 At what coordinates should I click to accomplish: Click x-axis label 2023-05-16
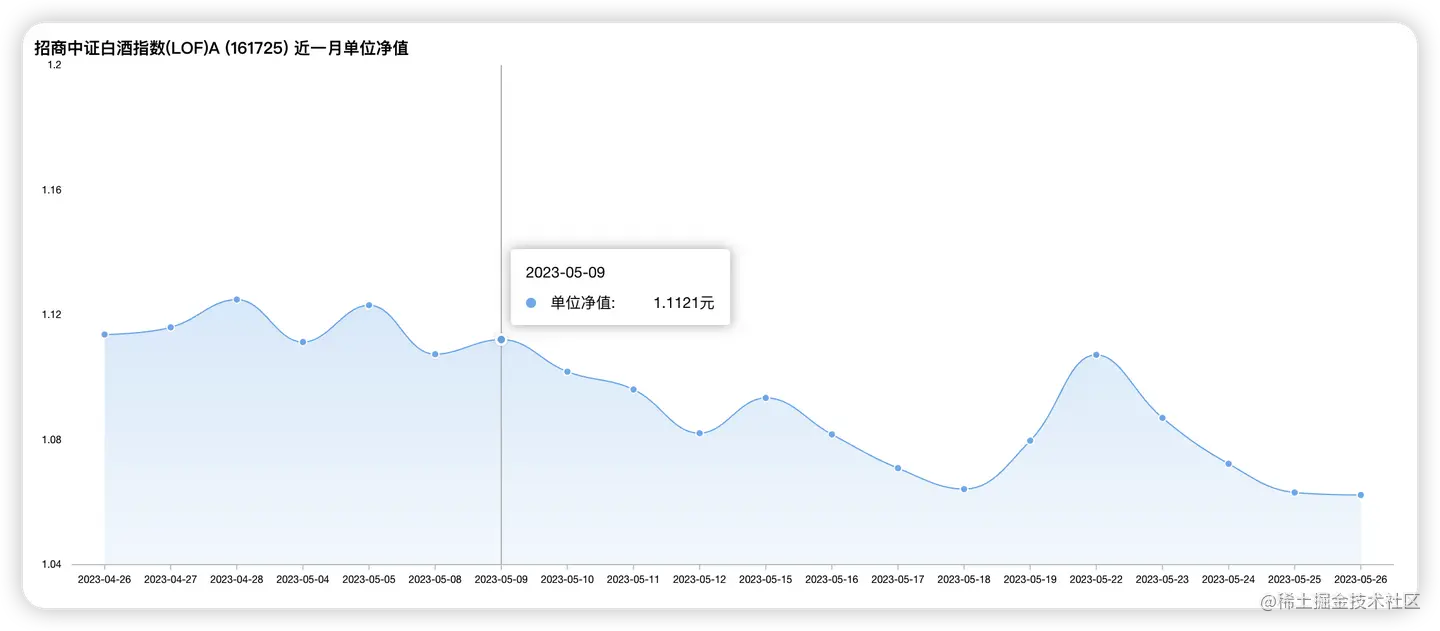pos(832,579)
